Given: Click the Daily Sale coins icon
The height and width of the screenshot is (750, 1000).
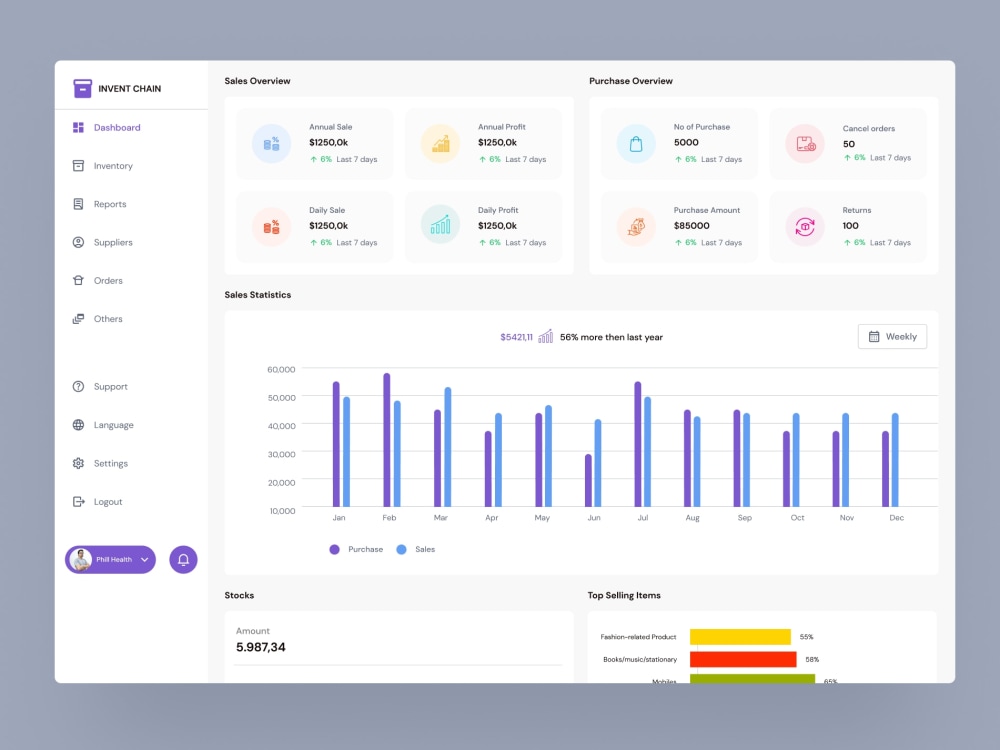Looking at the screenshot, I should (271, 226).
